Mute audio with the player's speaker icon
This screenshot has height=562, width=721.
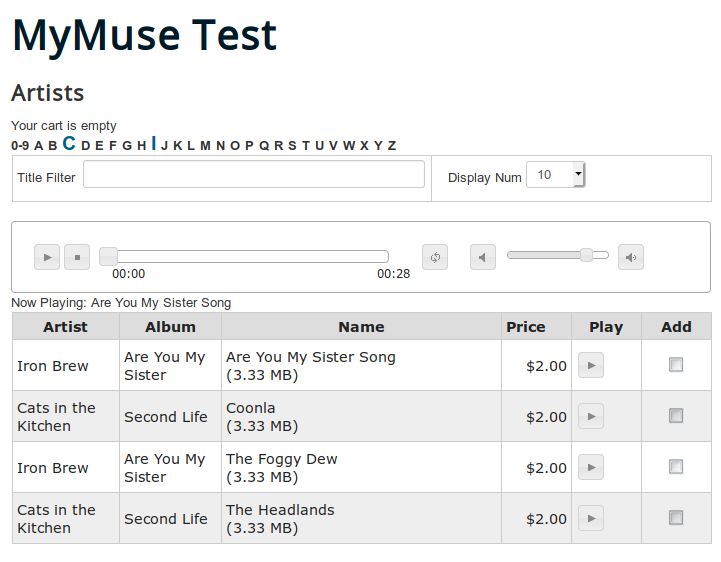pyautogui.click(x=483, y=257)
